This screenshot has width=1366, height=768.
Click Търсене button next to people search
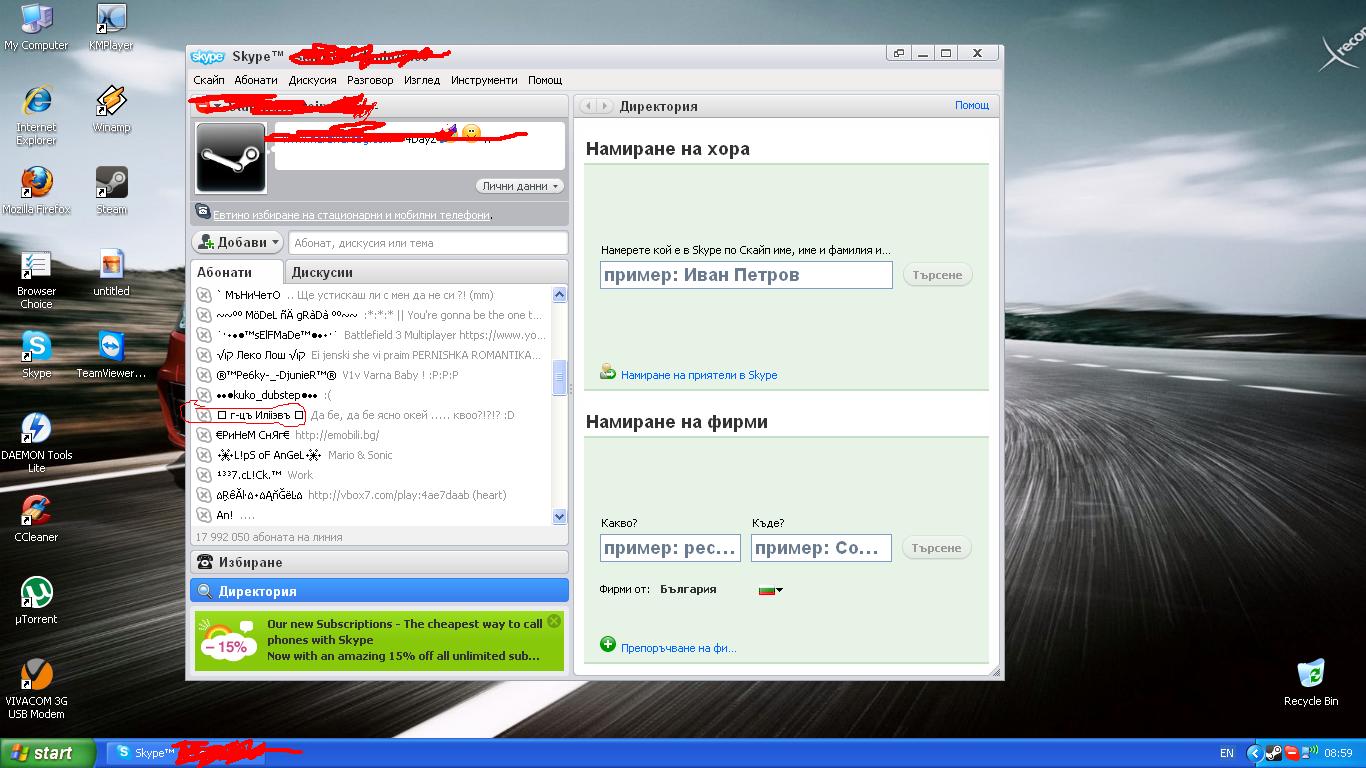(937, 275)
